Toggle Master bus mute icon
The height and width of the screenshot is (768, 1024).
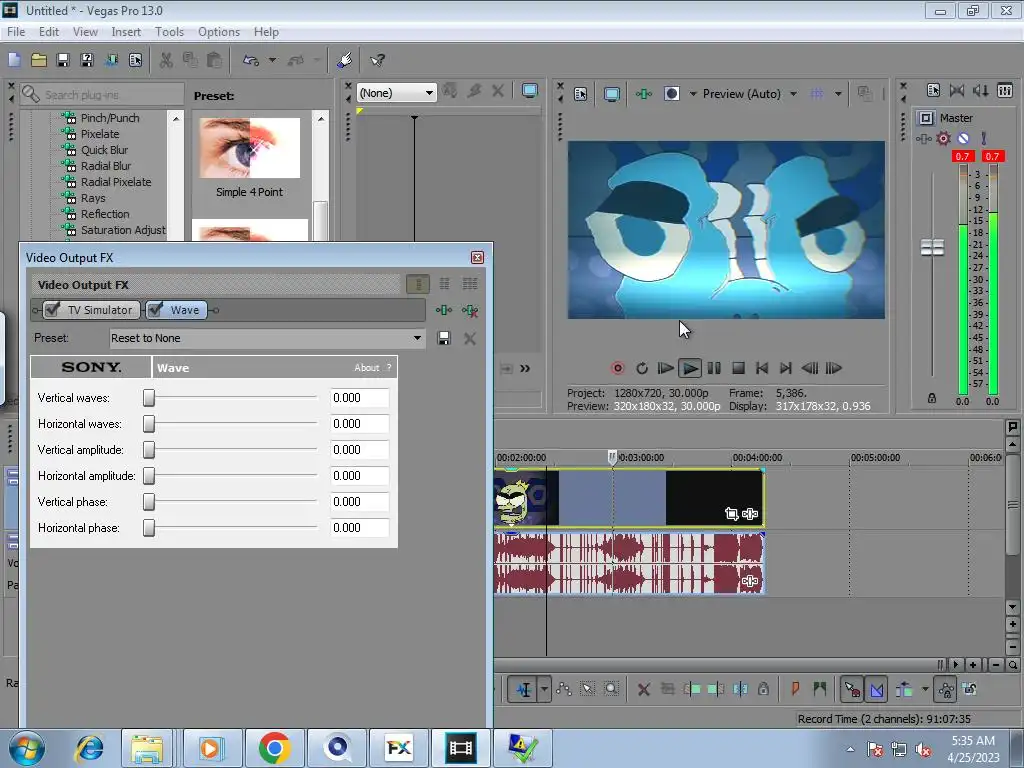coord(963,138)
